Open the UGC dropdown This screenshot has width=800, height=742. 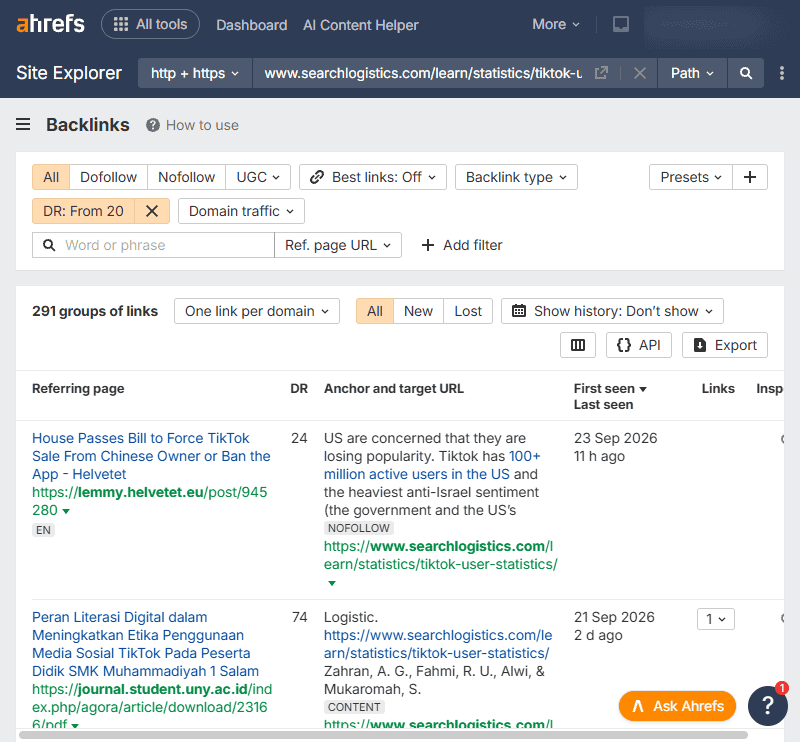click(x=258, y=177)
